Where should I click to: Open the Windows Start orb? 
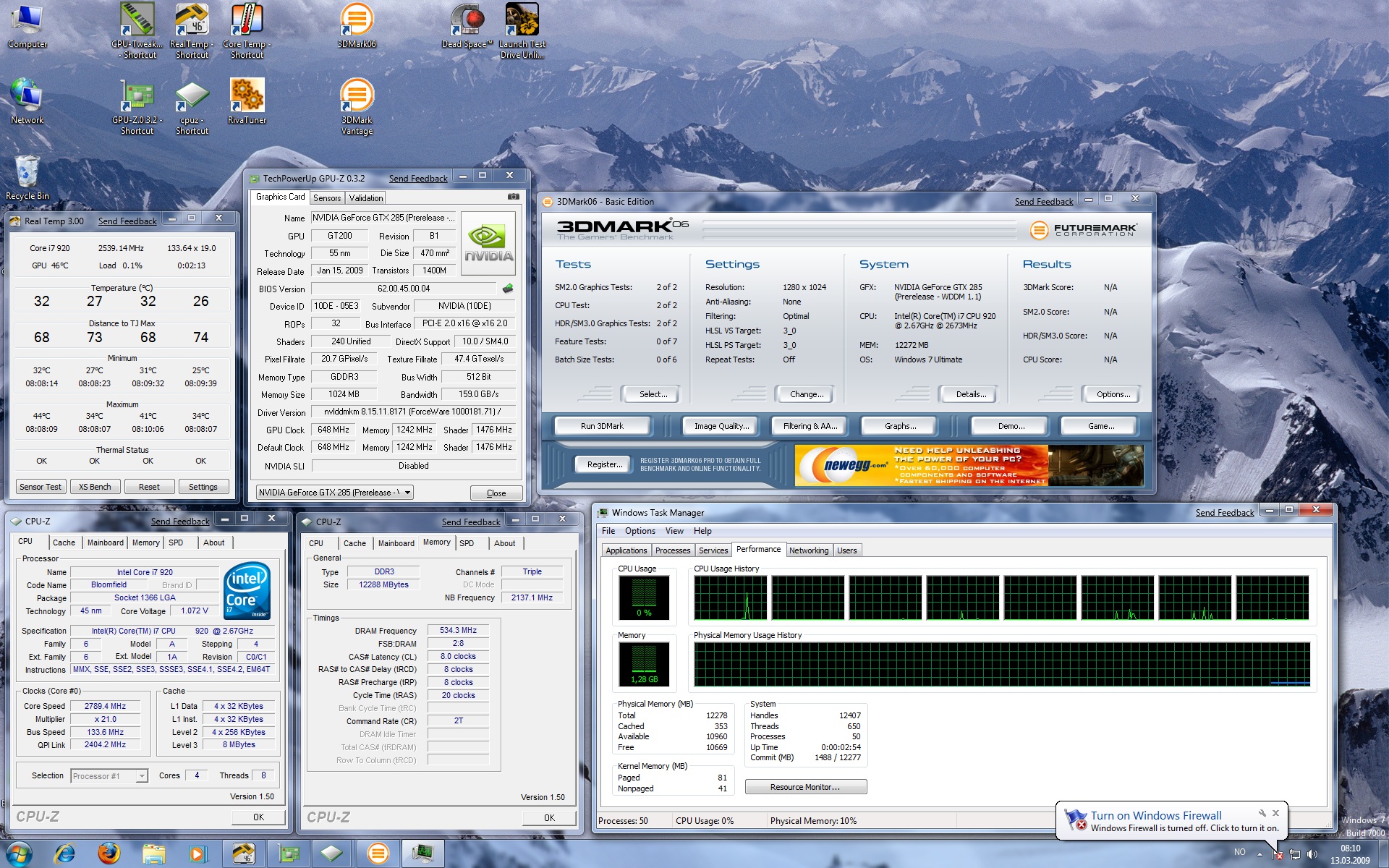click(x=18, y=854)
